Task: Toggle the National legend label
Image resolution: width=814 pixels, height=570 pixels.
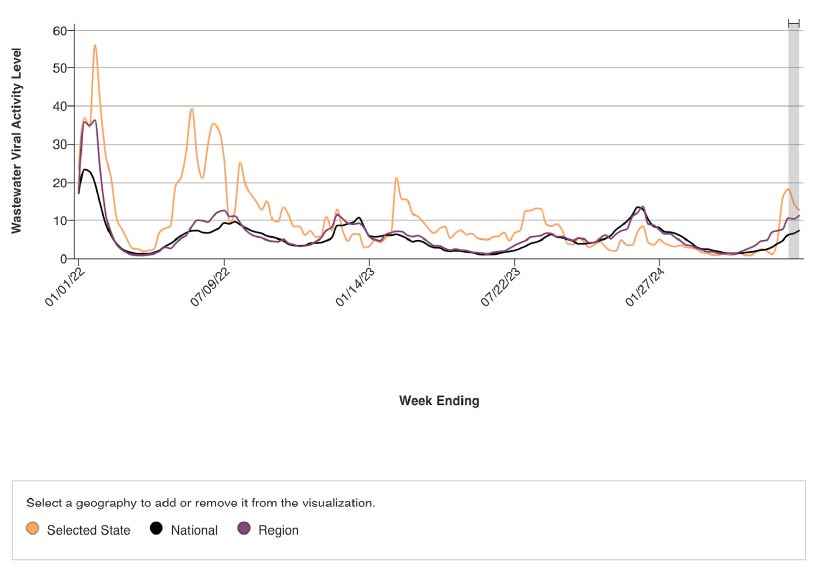Action: coord(194,530)
